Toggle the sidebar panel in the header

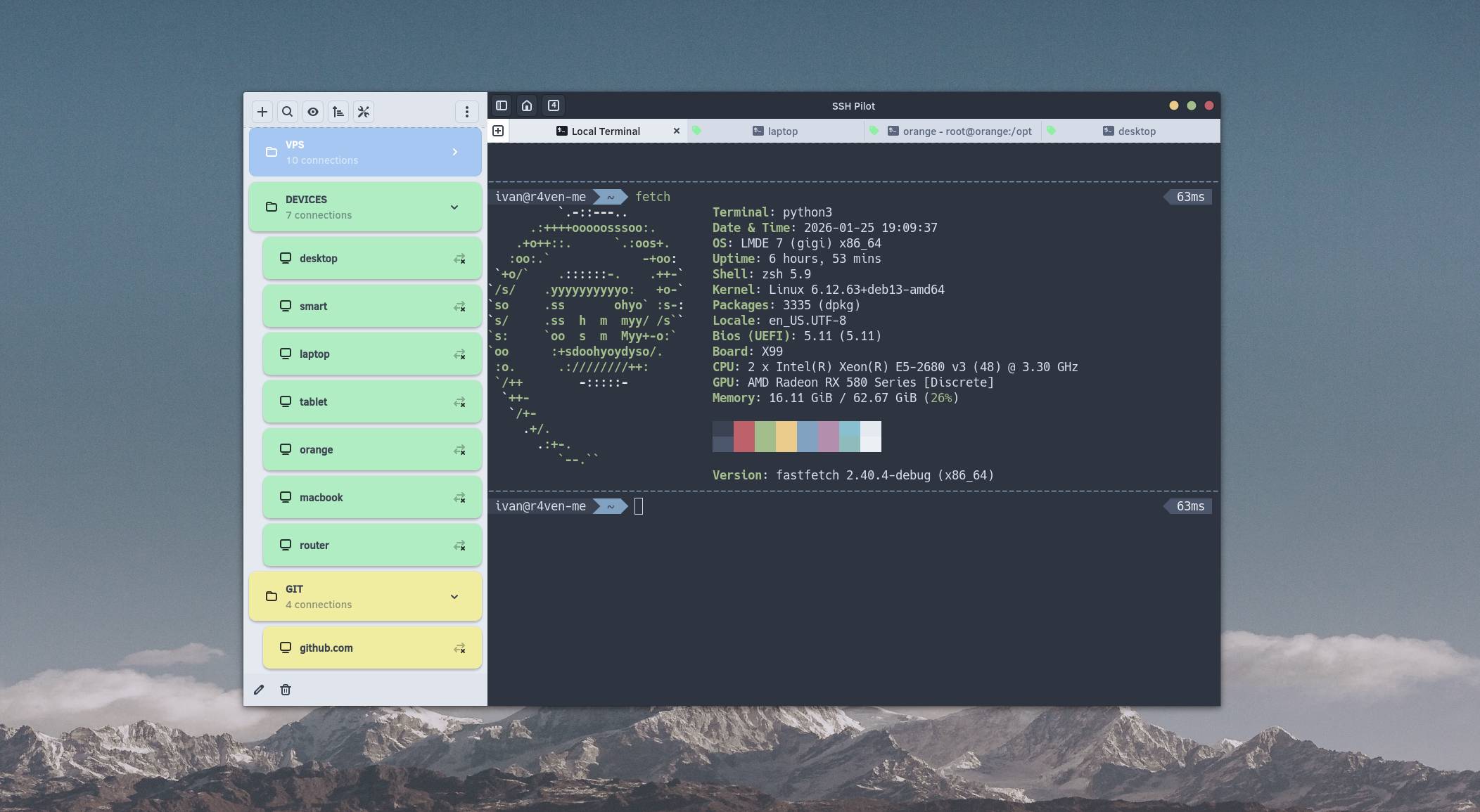(x=501, y=105)
